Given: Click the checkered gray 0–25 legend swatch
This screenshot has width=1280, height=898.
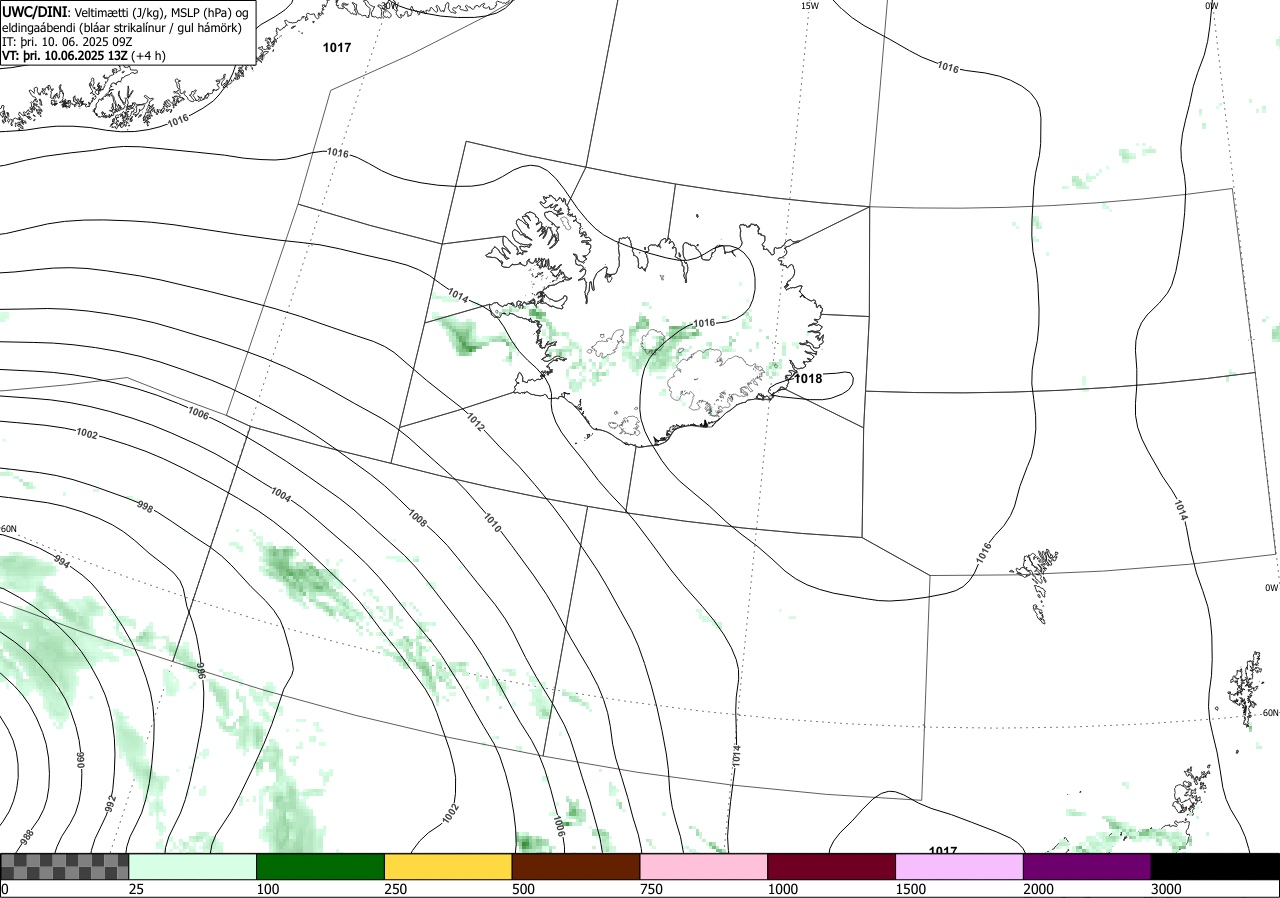Looking at the screenshot, I should [x=64, y=866].
